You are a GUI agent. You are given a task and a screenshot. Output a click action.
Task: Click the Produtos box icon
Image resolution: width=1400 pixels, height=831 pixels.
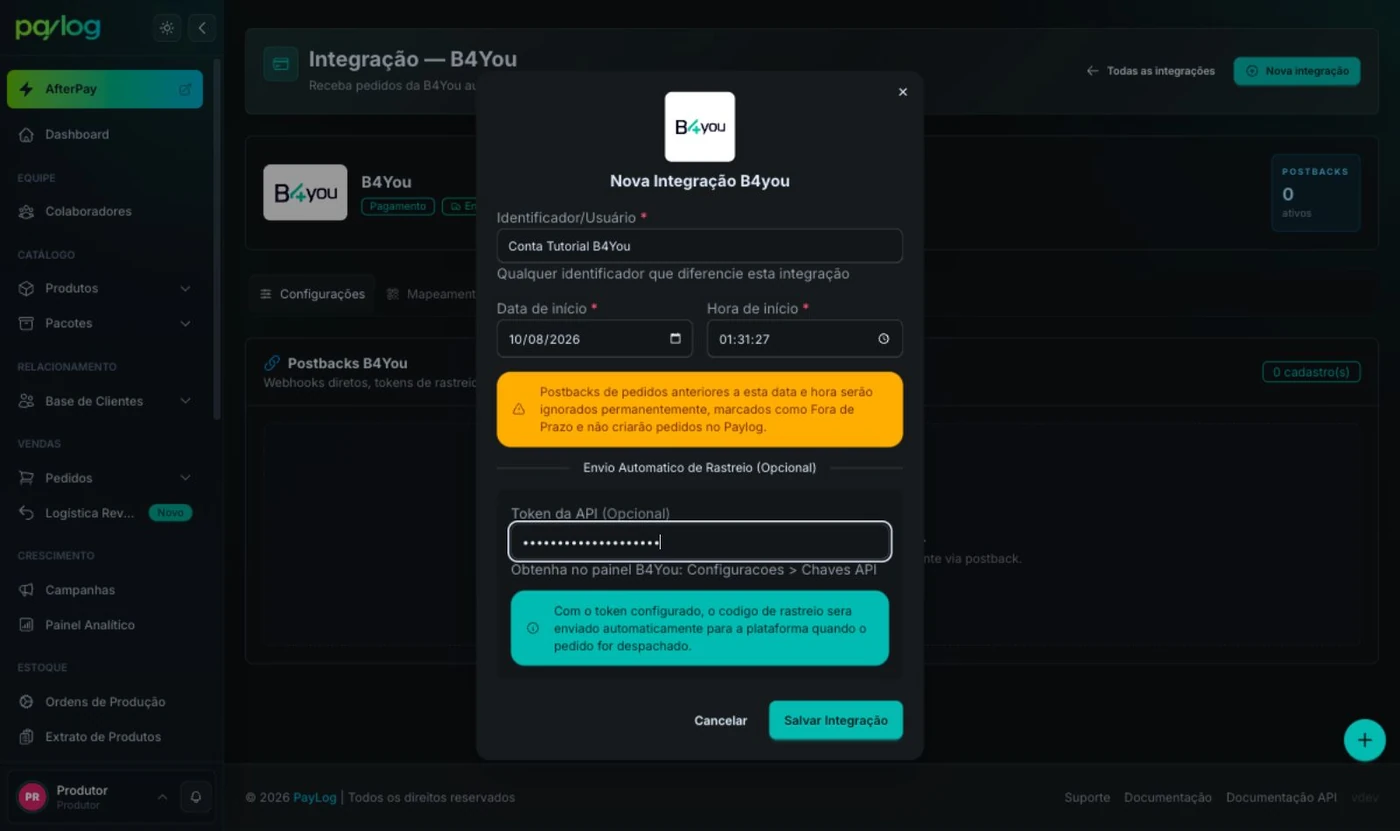(x=26, y=288)
